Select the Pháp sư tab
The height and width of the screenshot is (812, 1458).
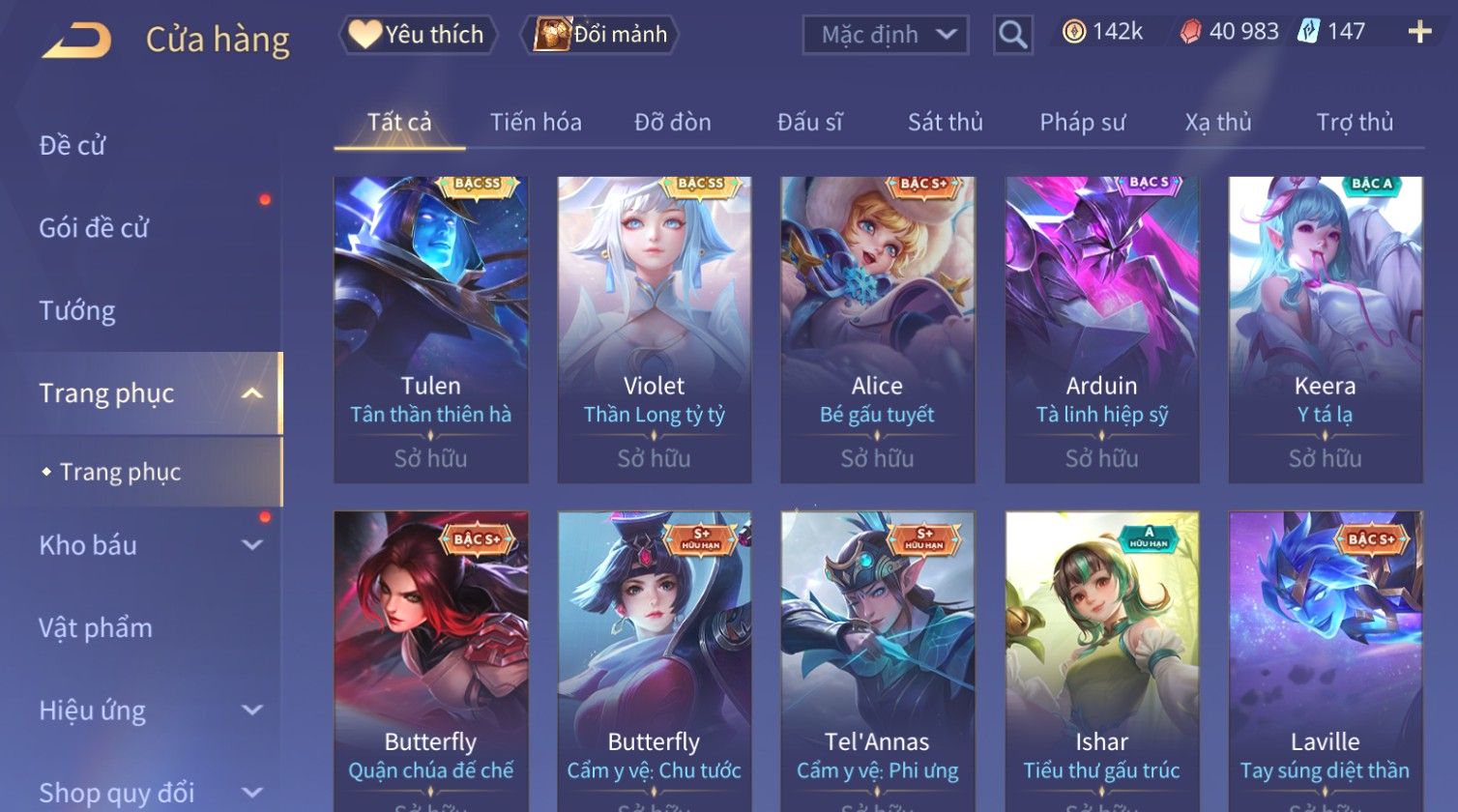coord(1082,123)
